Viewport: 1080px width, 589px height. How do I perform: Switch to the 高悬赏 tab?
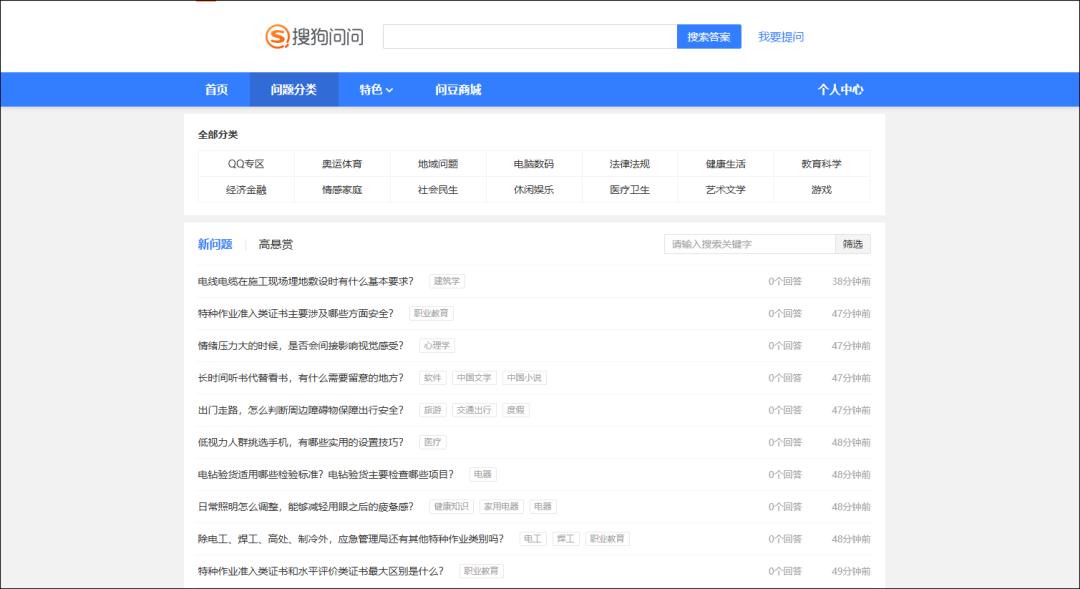276,244
